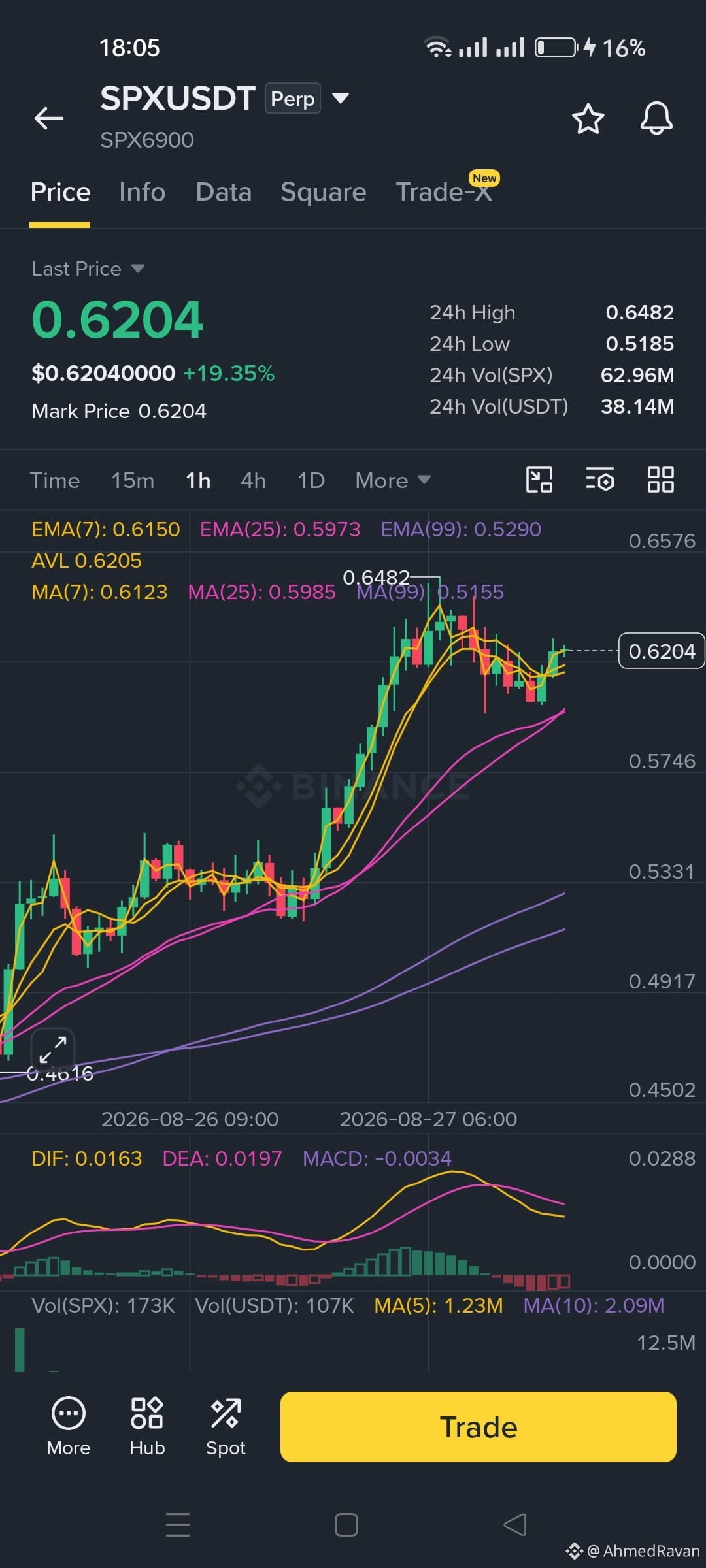Open the price alert bell
This screenshot has height=1568, width=706.
point(656,118)
